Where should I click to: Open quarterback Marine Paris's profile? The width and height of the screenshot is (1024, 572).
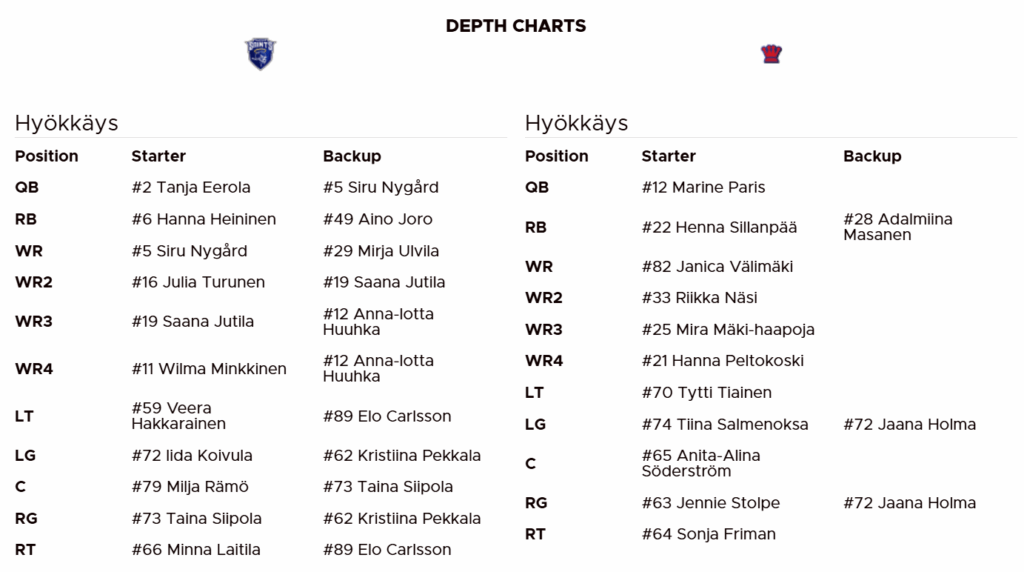coord(703,187)
